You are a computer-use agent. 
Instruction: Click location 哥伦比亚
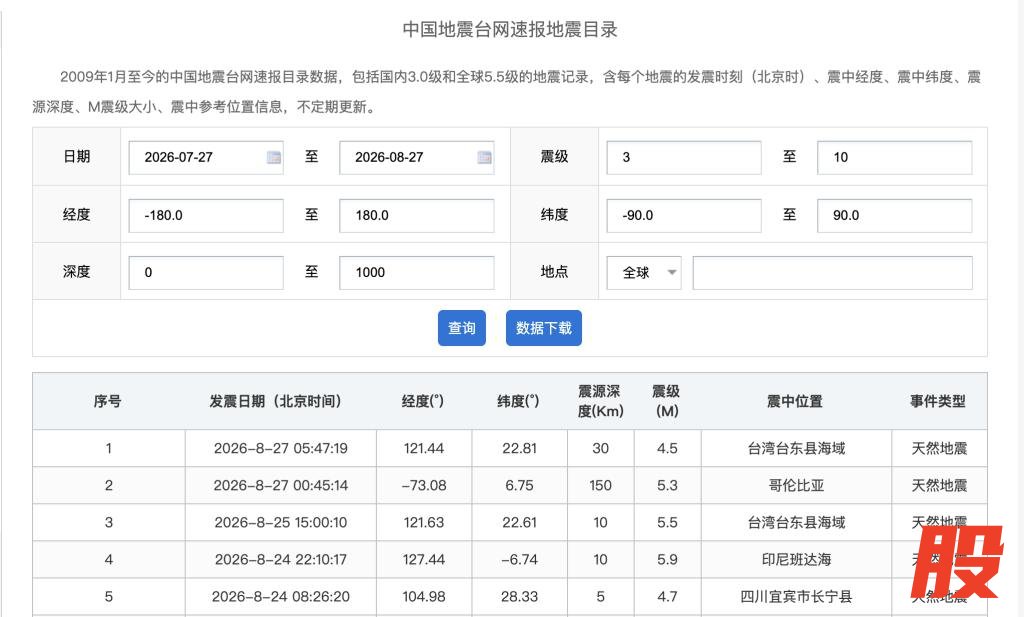(x=796, y=486)
